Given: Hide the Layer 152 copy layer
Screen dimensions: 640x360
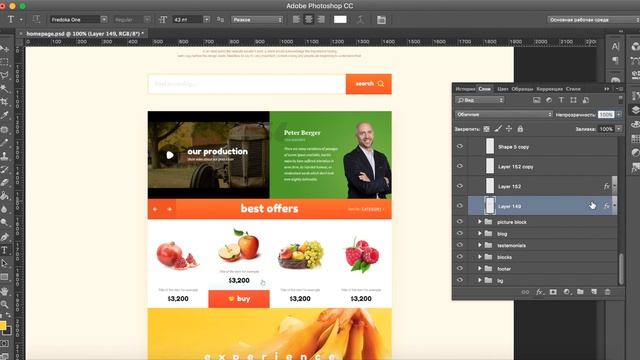Looking at the screenshot, I should coord(460,166).
